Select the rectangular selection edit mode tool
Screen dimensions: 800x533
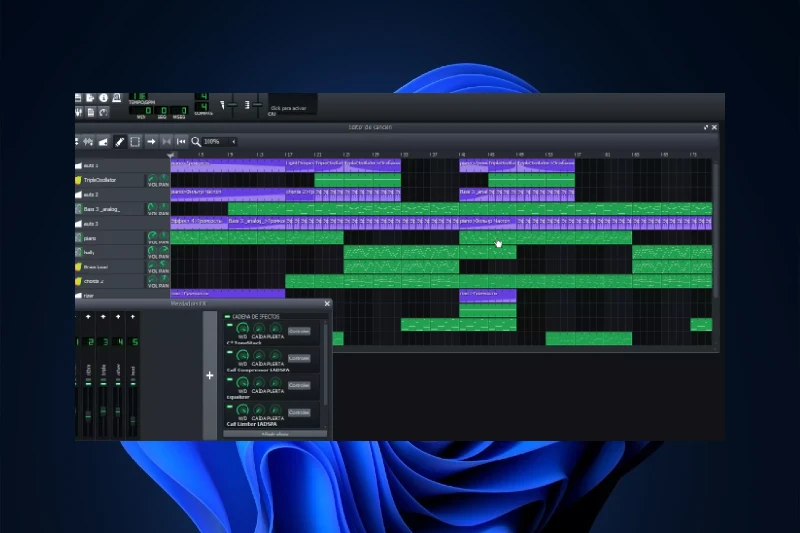pyautogui.click(x=135, y=142)
